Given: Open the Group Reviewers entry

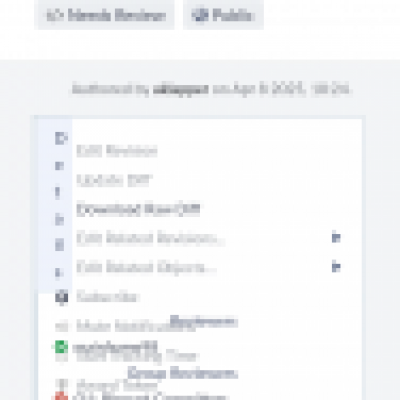Looking at the screenshot, I should pos(183,373).
